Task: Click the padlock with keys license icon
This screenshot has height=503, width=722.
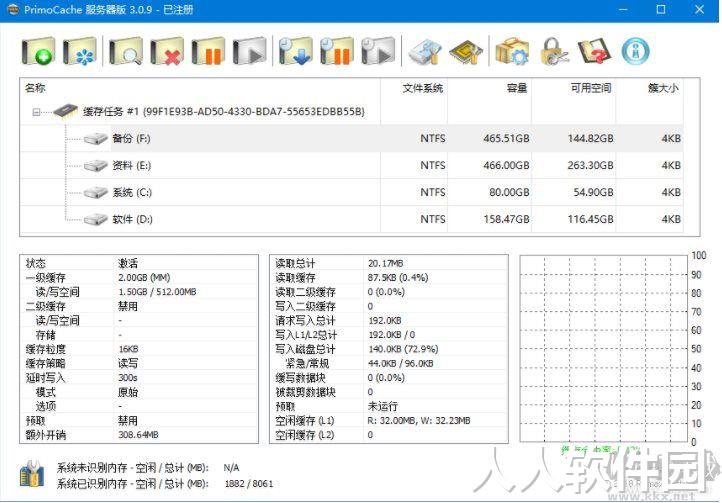Action: (554, 51)
